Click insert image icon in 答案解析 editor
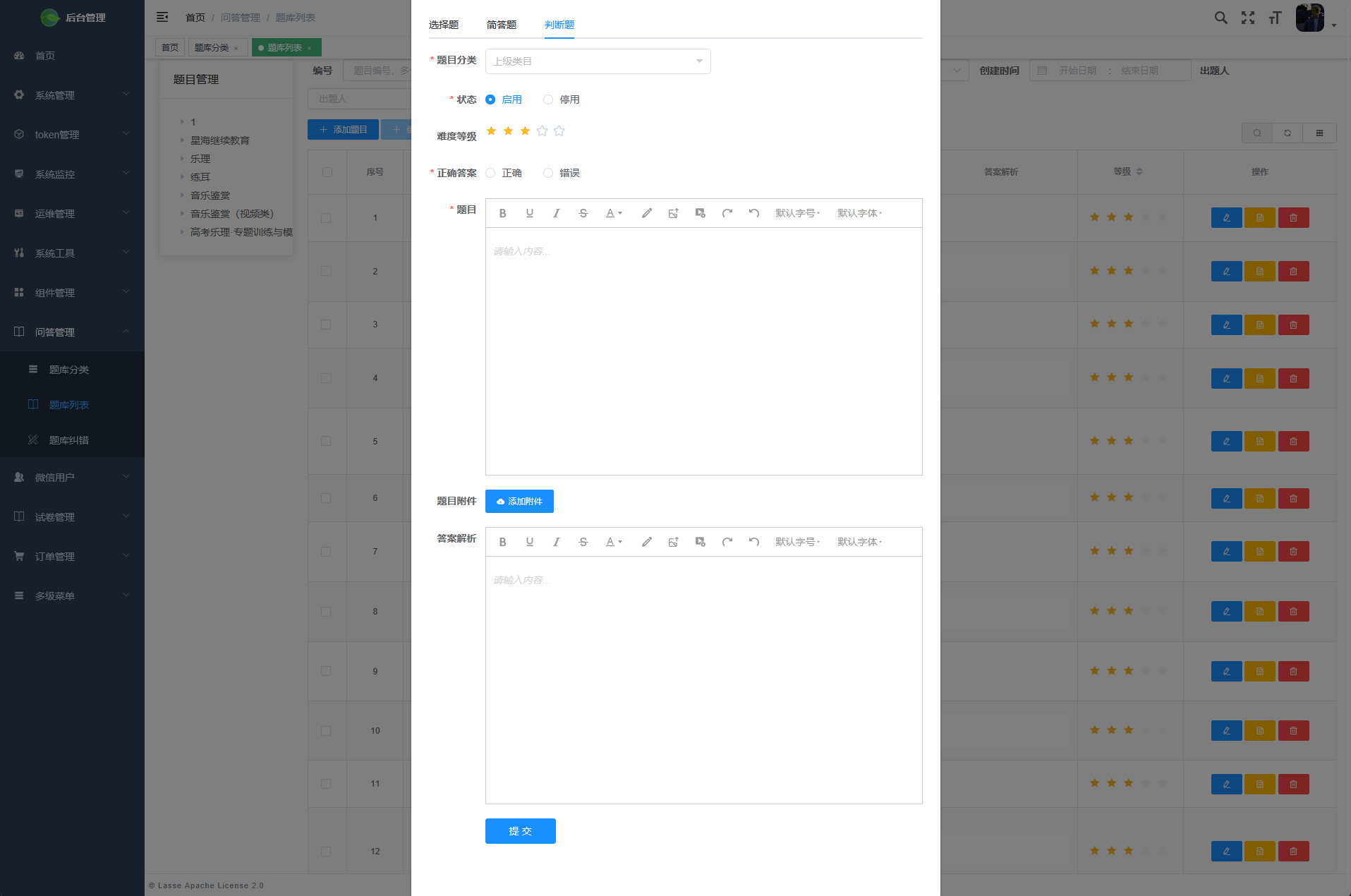The height and width of the screenshot is (896, 1351). tap(673, 542)
